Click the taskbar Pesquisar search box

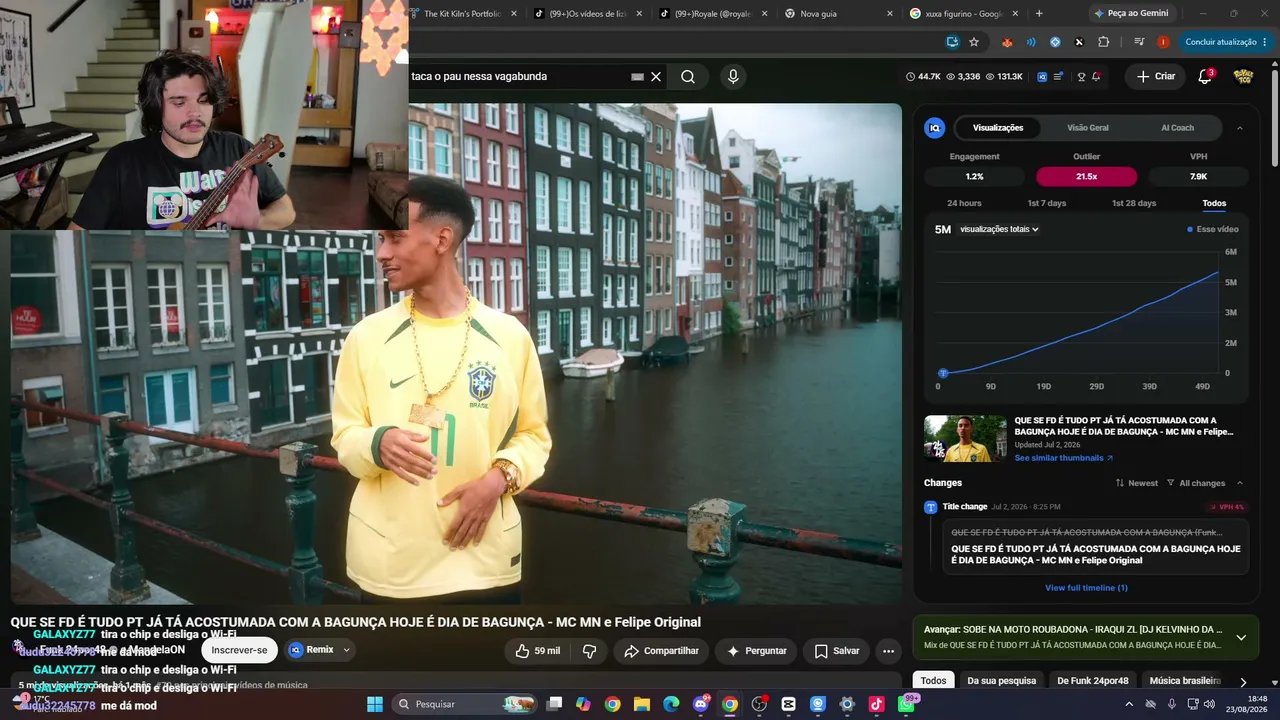click(x=465, y=704)
